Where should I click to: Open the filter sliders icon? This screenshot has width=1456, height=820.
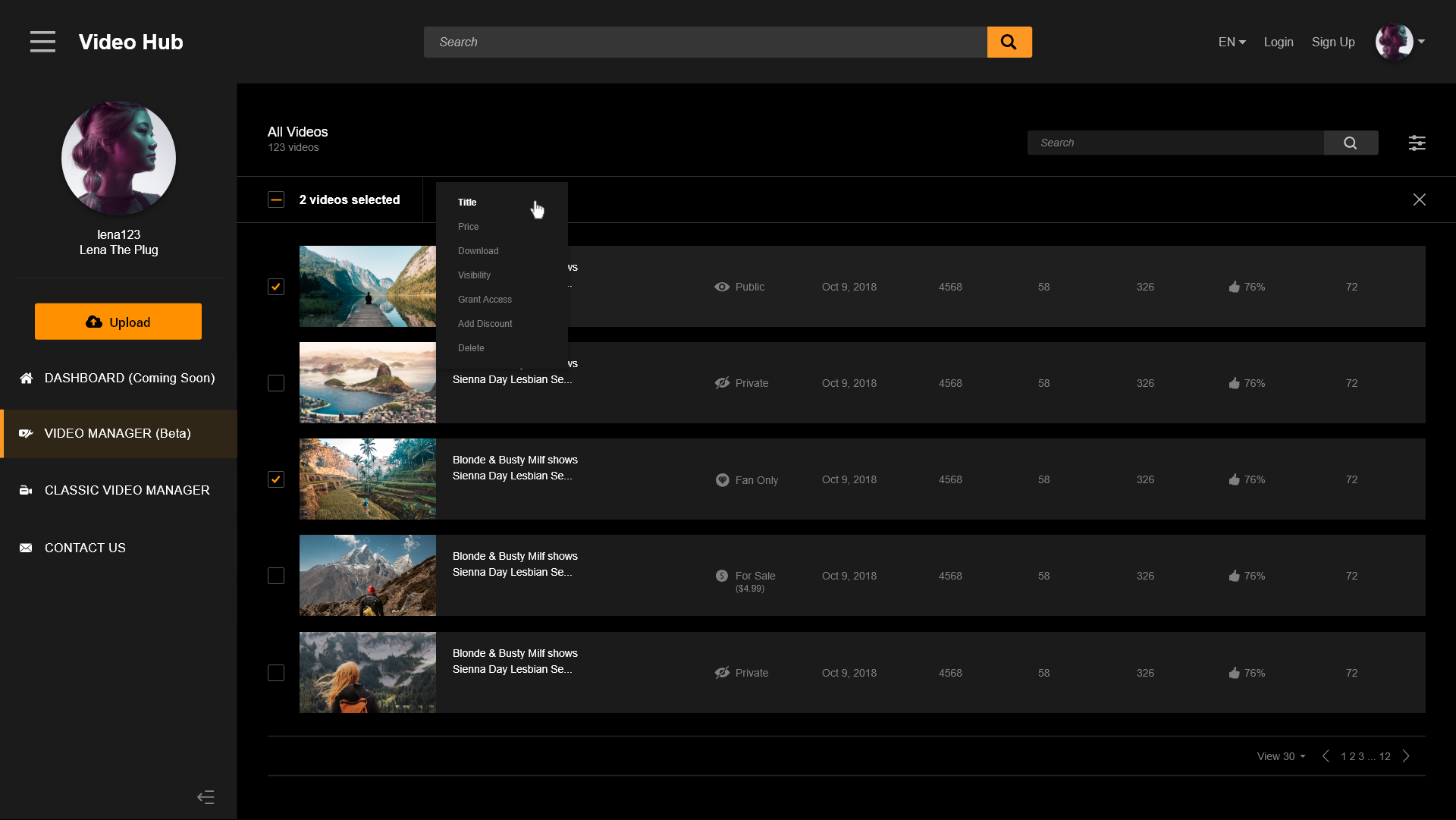point(1417,143)
